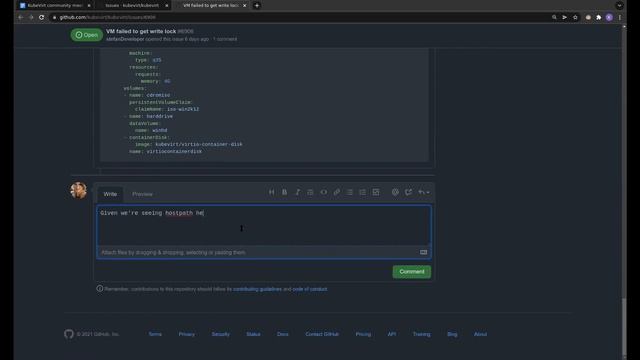Open the issue author's profile link

pos(125,39)
